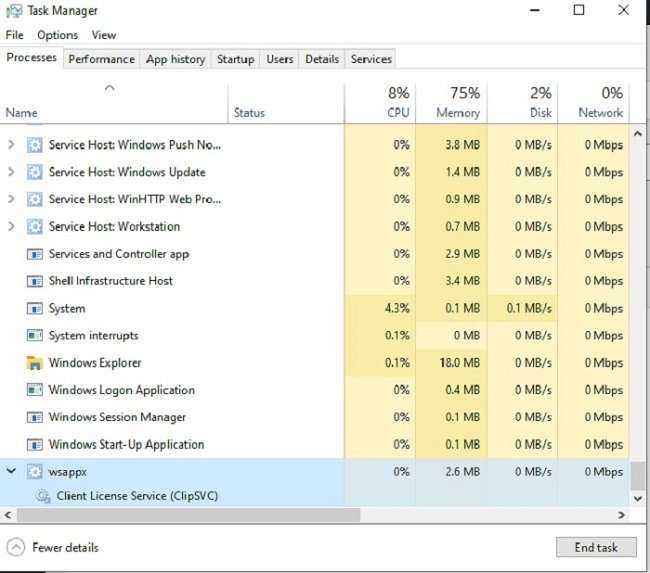Select the System interrupts process name
The width and height of the screenshot is (650, 573).
pos(93,335)
